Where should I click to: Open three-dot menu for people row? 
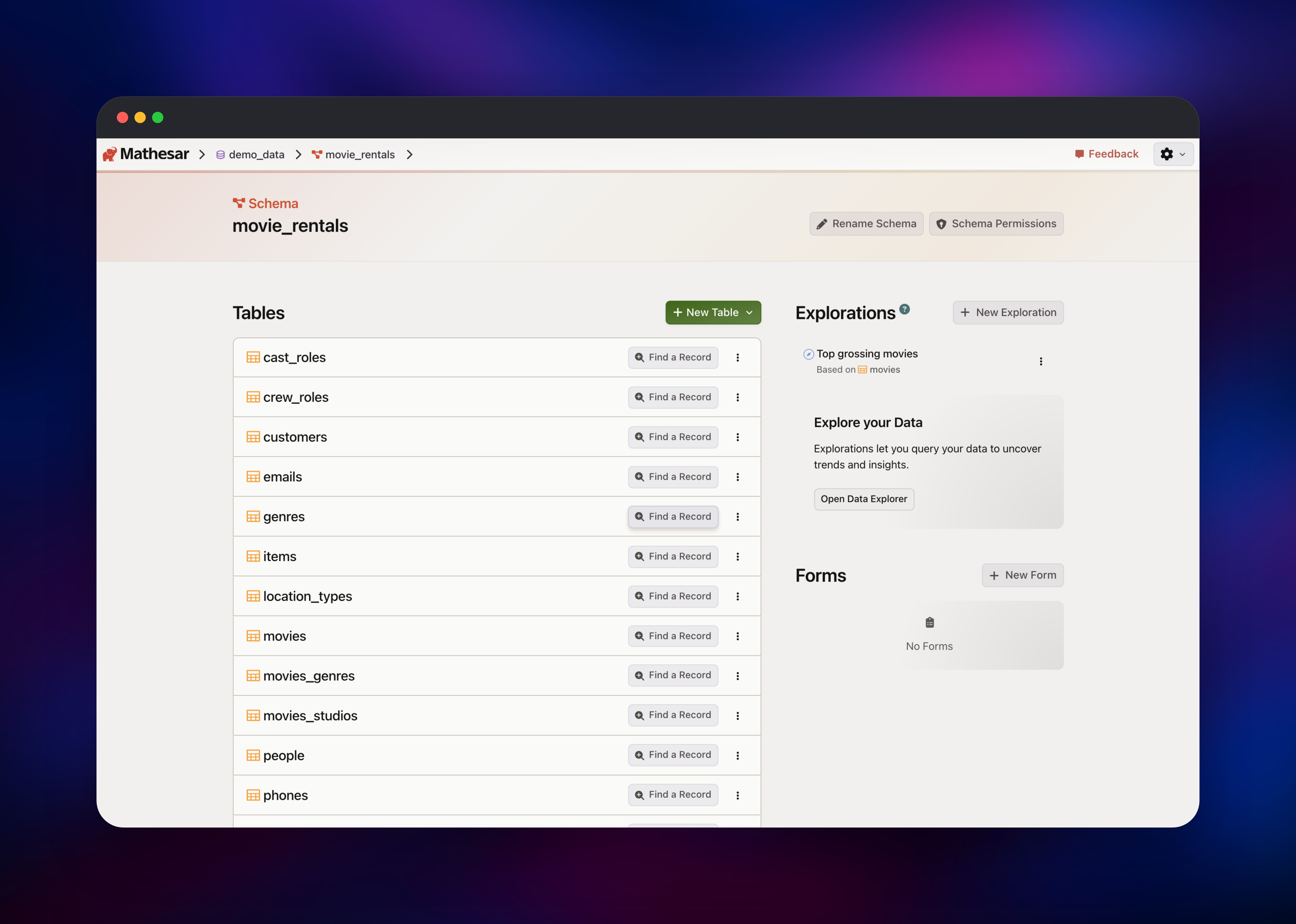[738, 756]
